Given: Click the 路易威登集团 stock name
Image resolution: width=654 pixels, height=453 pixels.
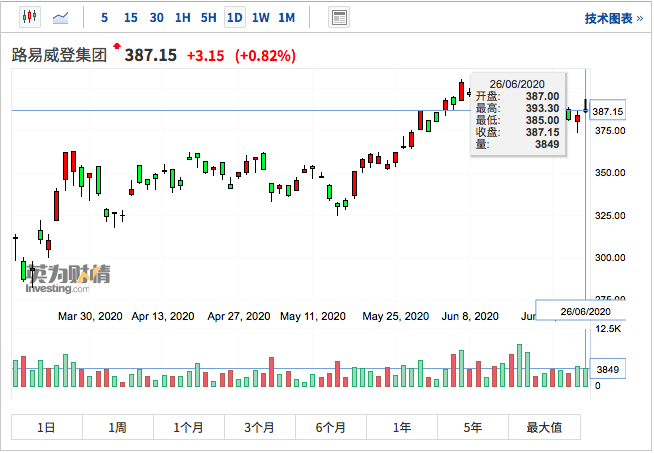Looking at the screenshot, I should click(59, 55).
